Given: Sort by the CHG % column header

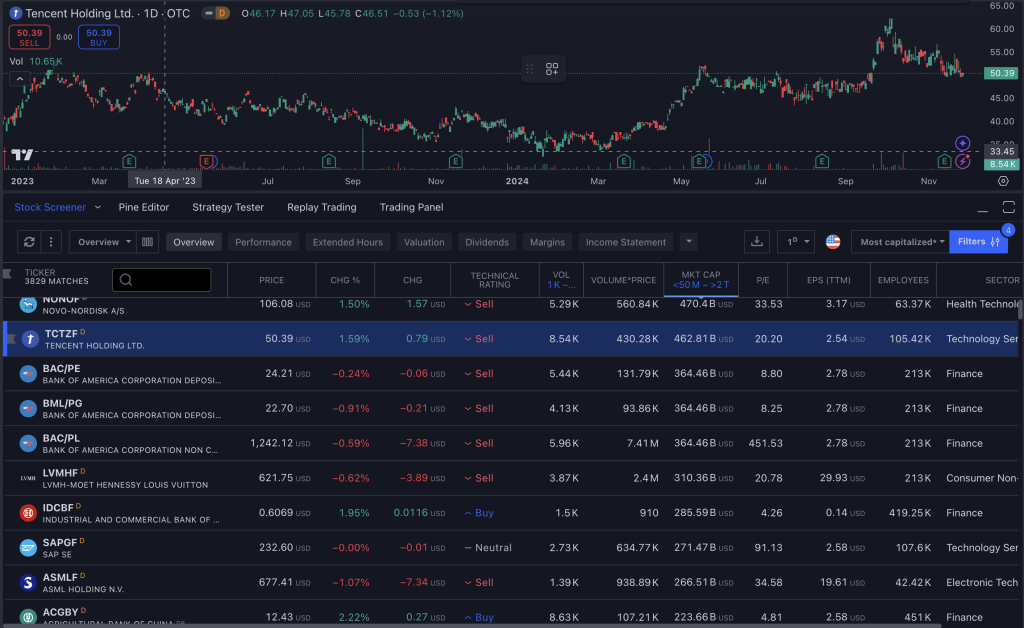Looking at the screenshot, I should 345,280.
